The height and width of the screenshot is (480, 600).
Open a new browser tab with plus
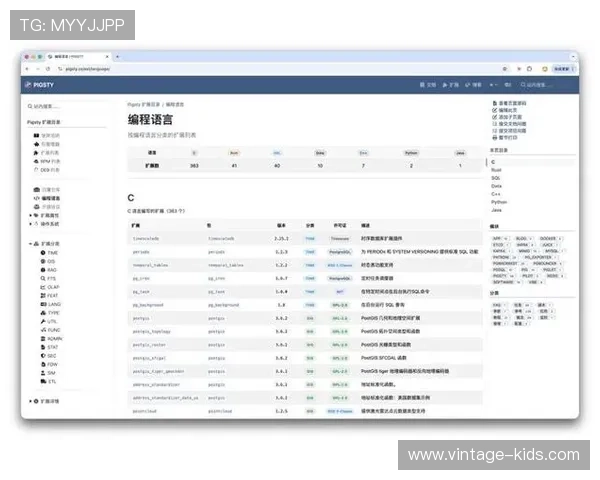click(x=117, y=57)
